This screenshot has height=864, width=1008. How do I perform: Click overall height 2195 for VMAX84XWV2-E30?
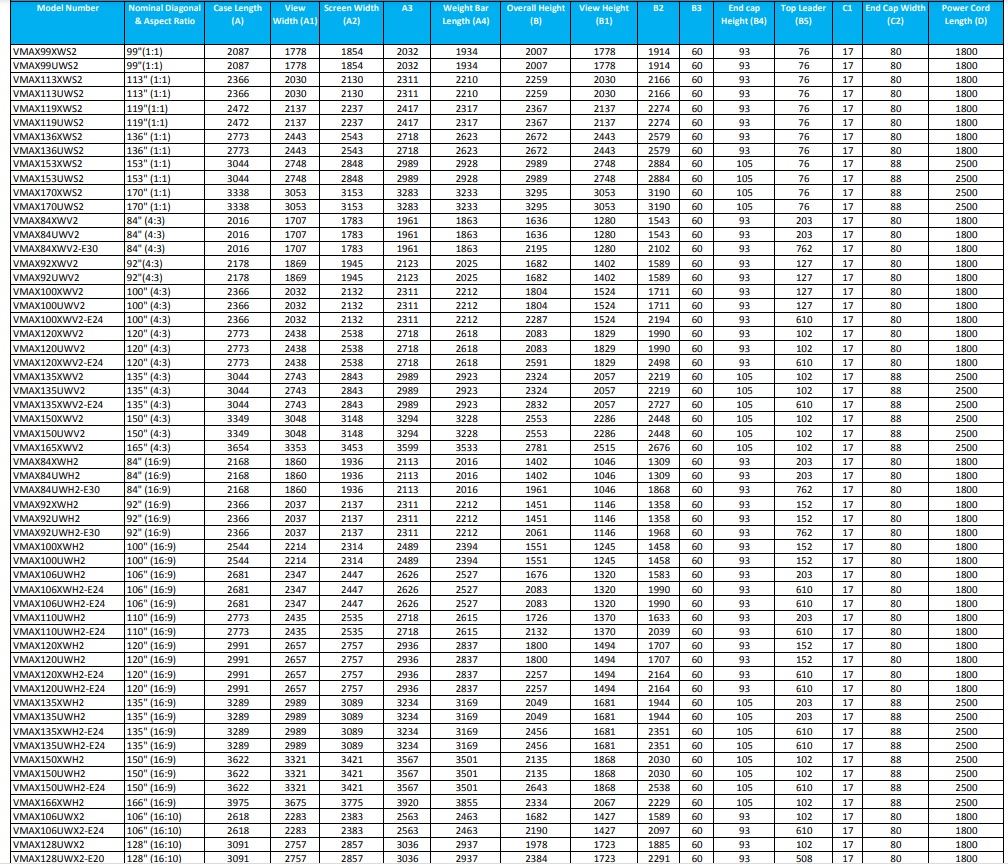pyautogui.click(x=536, y=249)
